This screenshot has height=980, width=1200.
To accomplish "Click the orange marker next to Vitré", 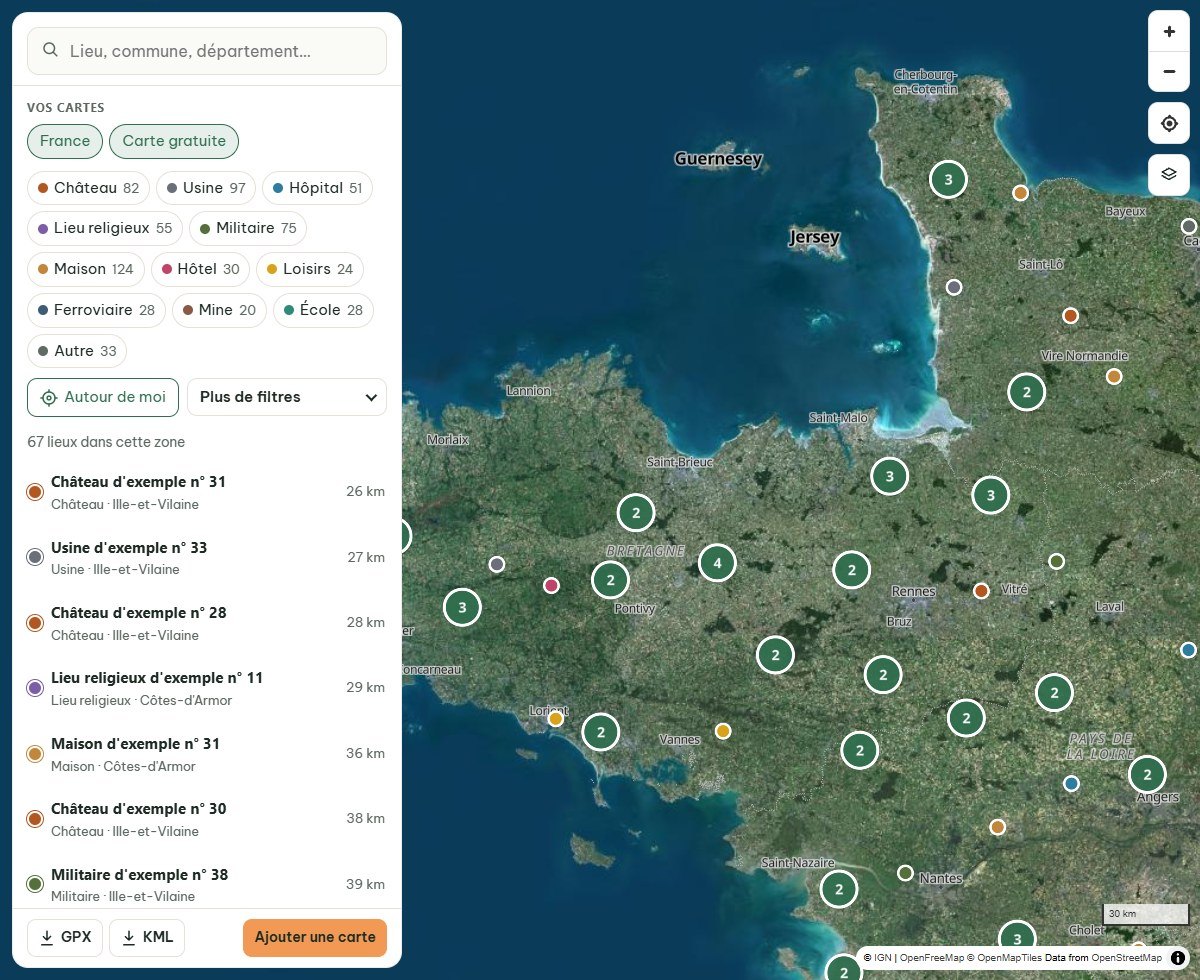I will (x=982, y=591).
